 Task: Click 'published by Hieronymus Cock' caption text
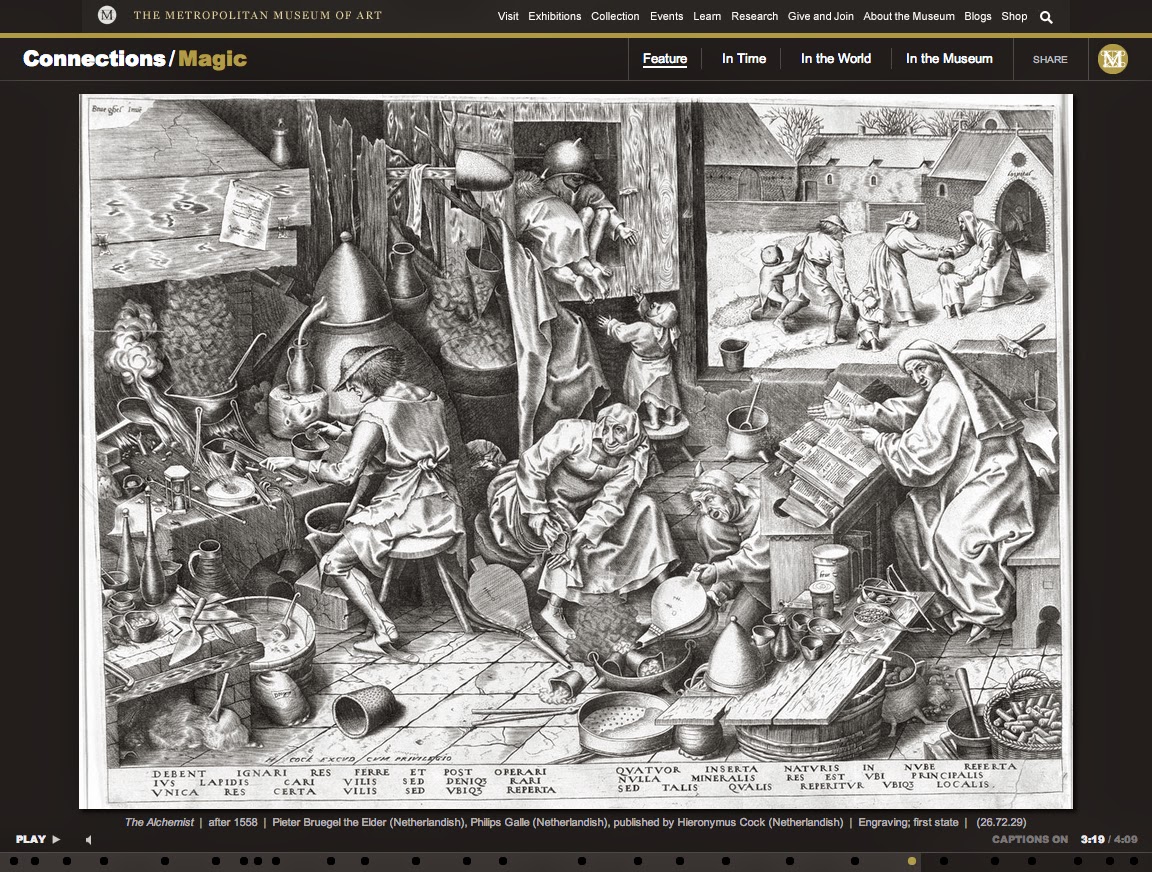click(690, 822)
